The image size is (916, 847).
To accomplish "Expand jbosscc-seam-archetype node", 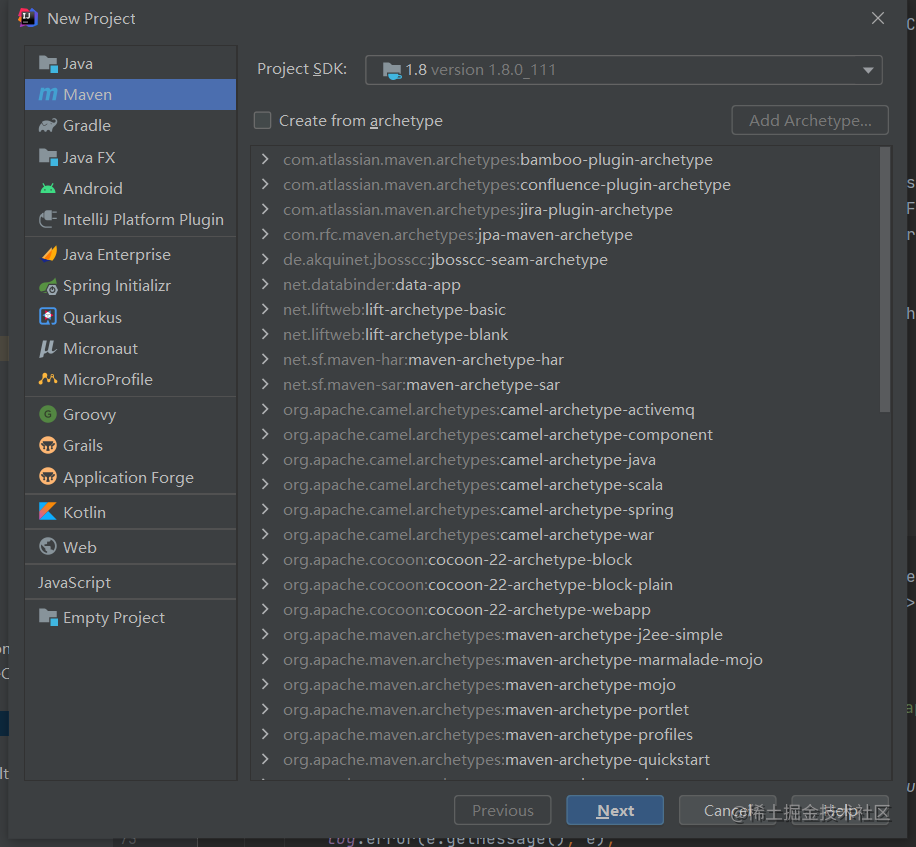I will pyautogui.click(x=265, y=259).
